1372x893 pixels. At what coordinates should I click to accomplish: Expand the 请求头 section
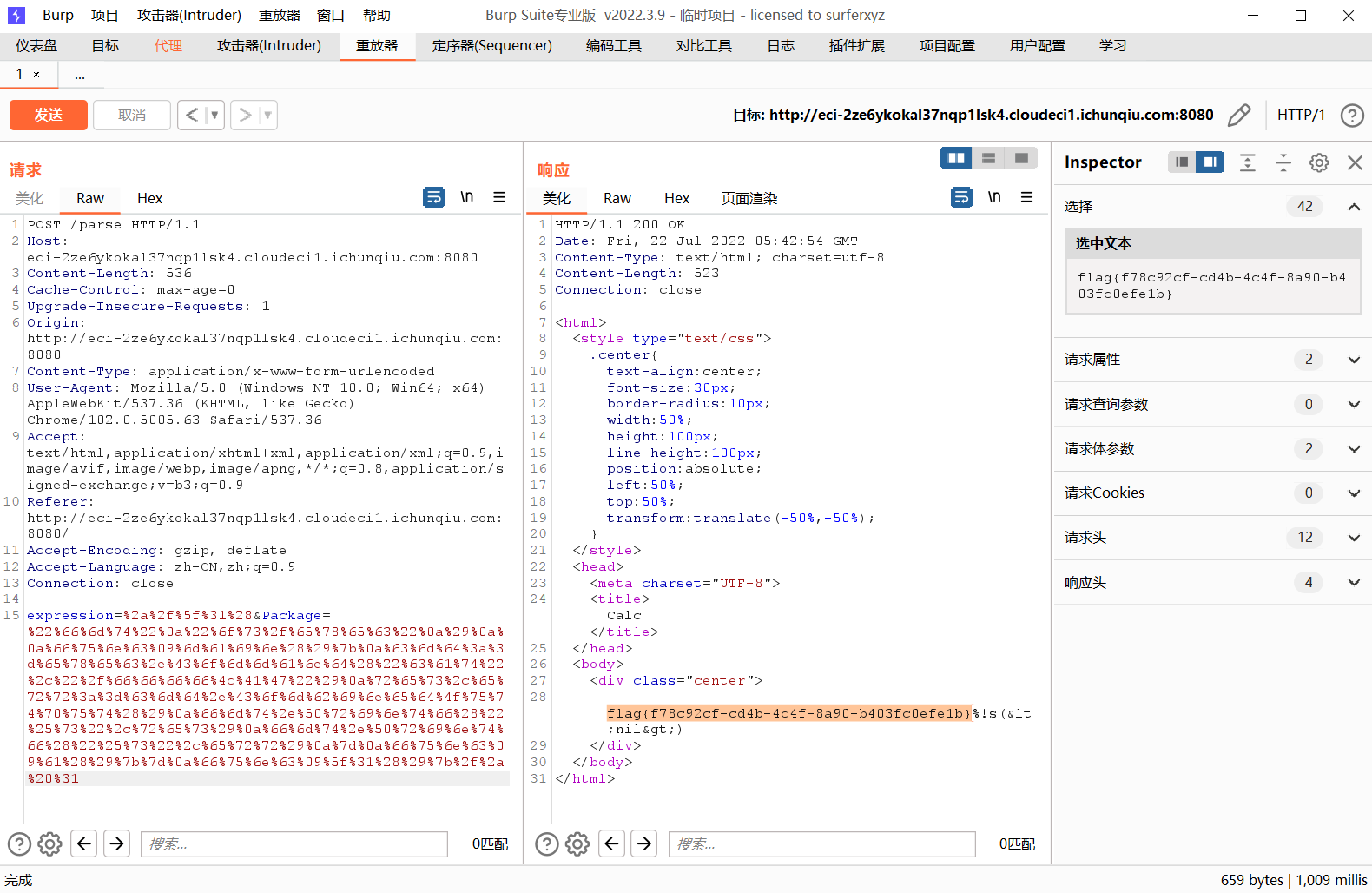[x=1353, y=538]
